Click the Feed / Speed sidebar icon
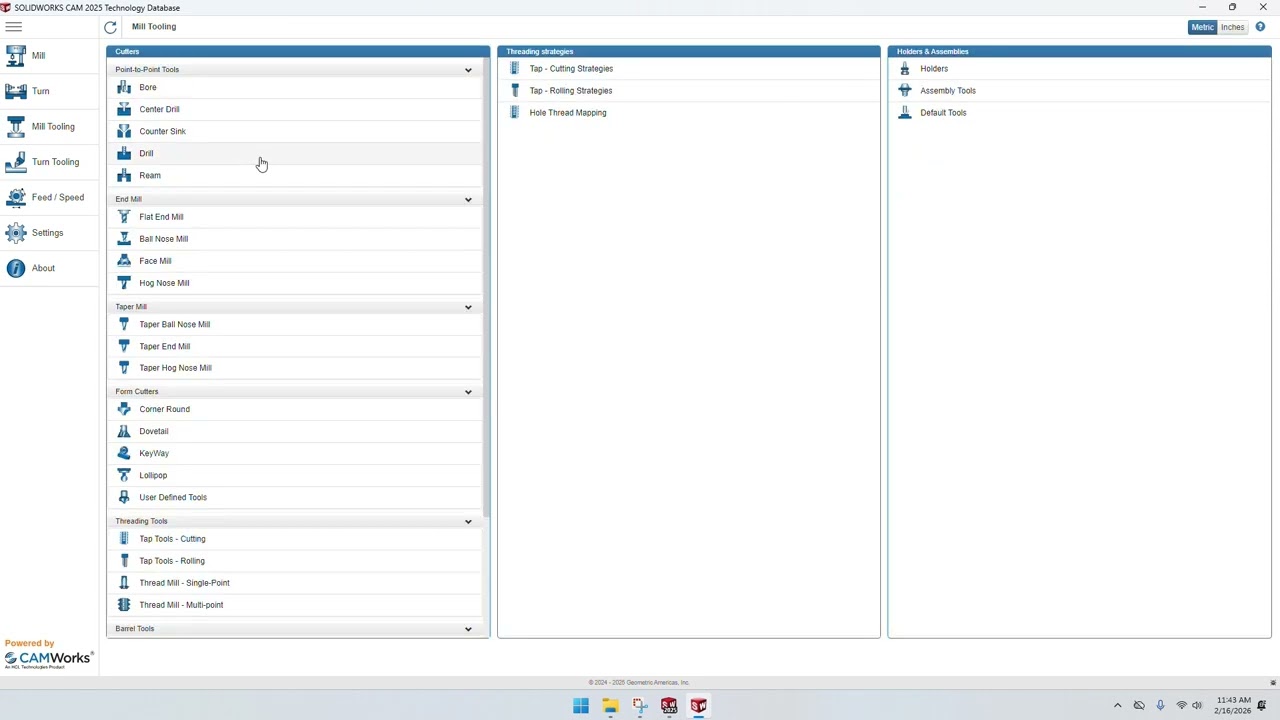The width and height of the screenshot is (1280, 720). [15, 198]
